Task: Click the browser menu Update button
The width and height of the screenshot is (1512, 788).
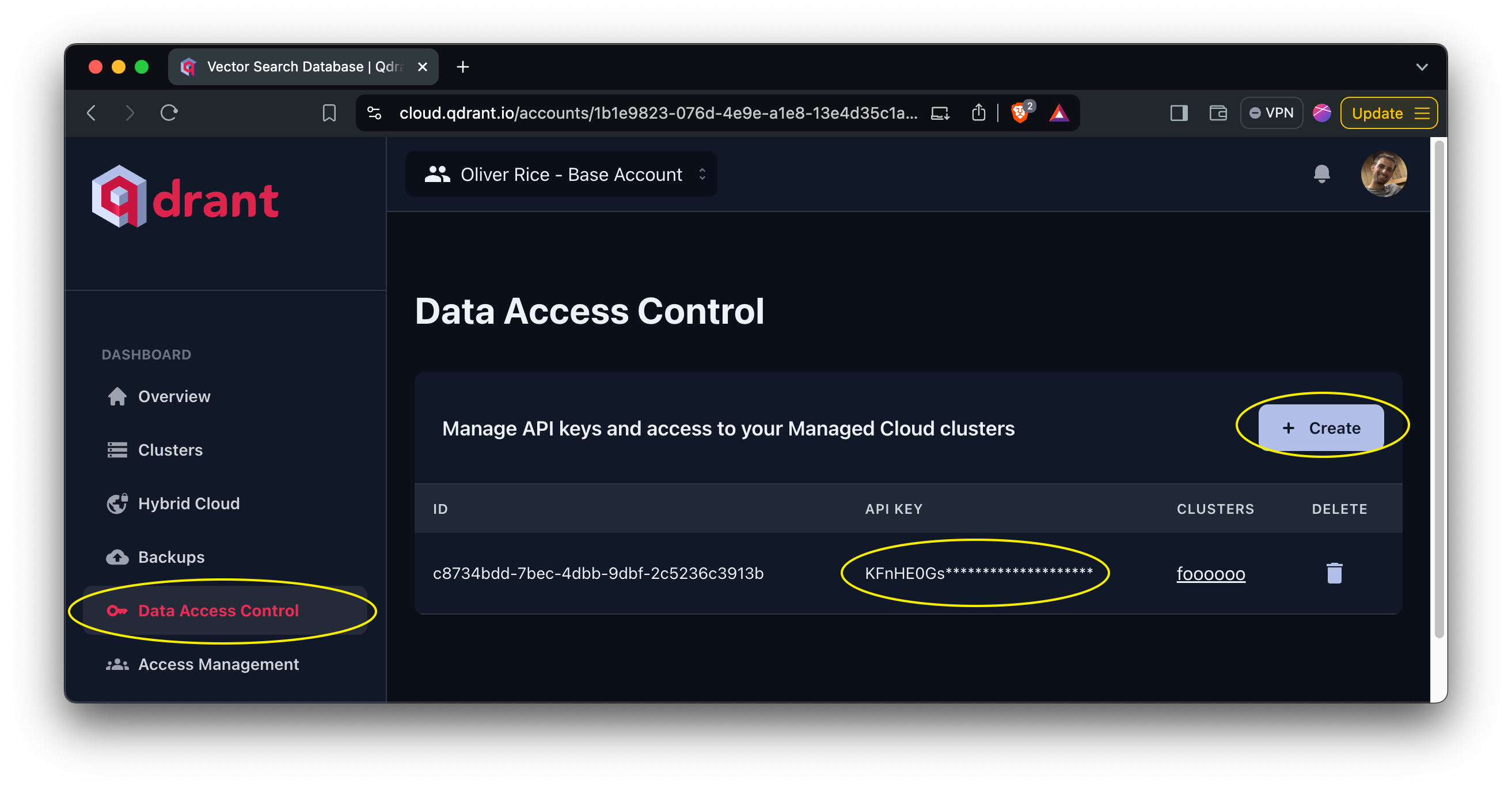Action: point(1391,111)
